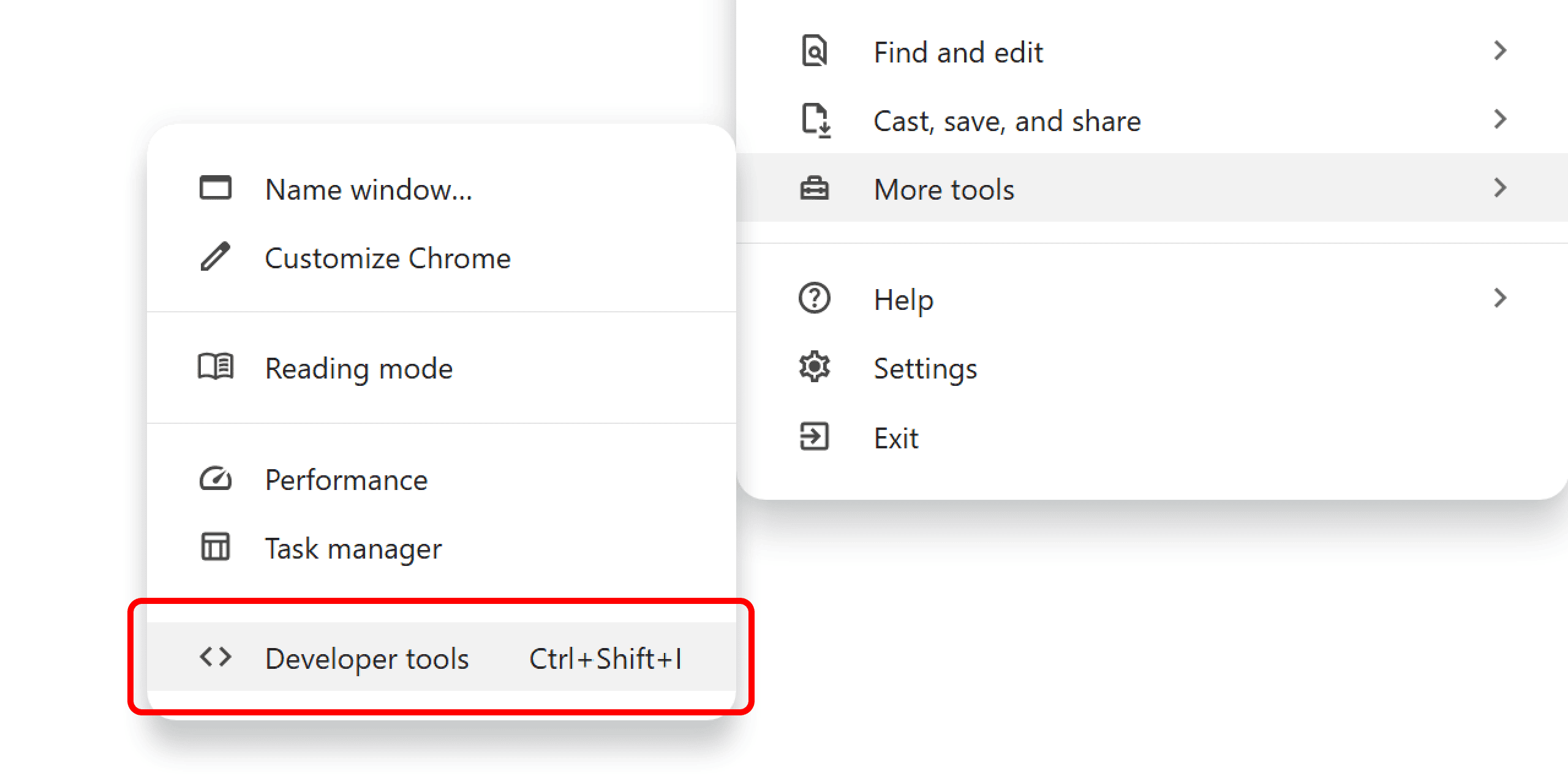Open Developer tools menu entry

pos(367,659)
